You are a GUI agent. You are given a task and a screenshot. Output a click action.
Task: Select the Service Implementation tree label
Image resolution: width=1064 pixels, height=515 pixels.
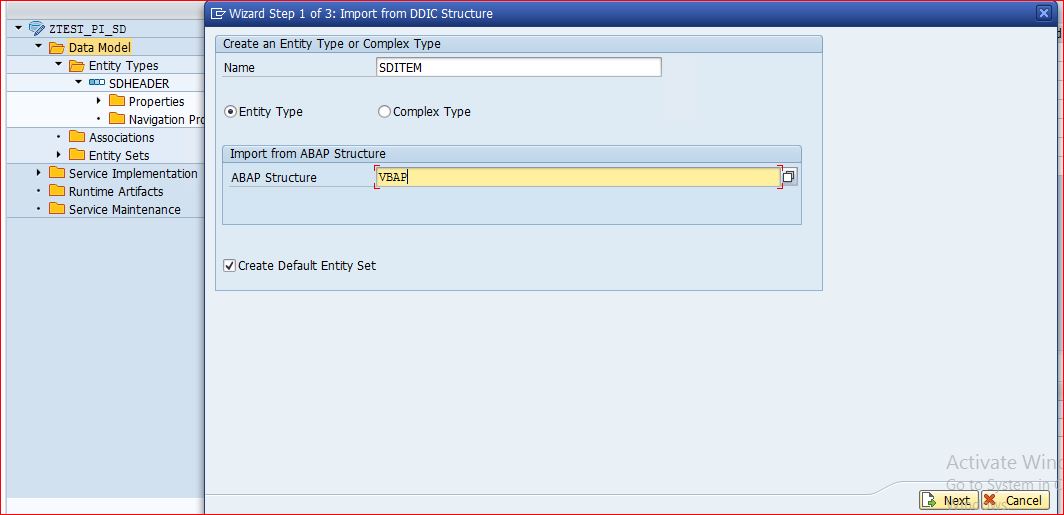[133, 174]
